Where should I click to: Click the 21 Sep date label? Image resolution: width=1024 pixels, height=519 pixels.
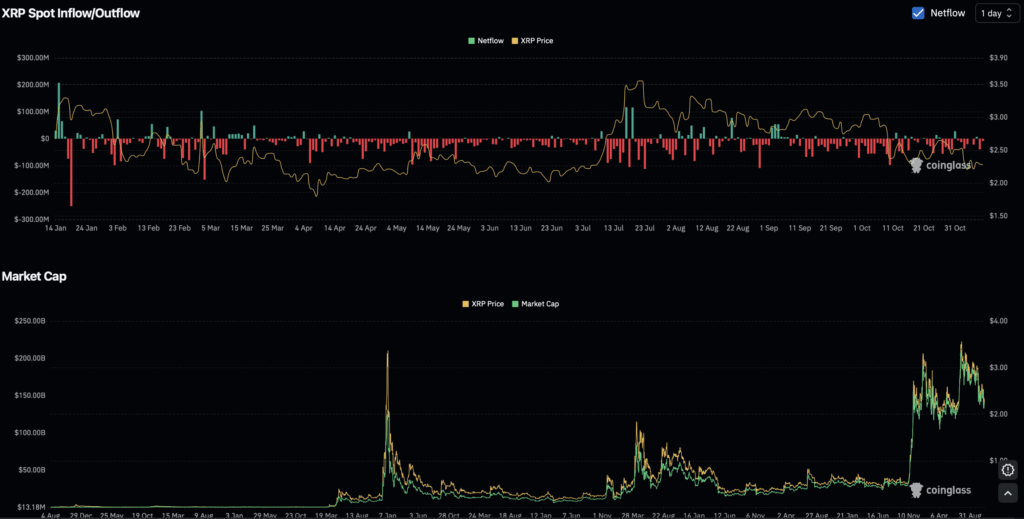(831, 229)
